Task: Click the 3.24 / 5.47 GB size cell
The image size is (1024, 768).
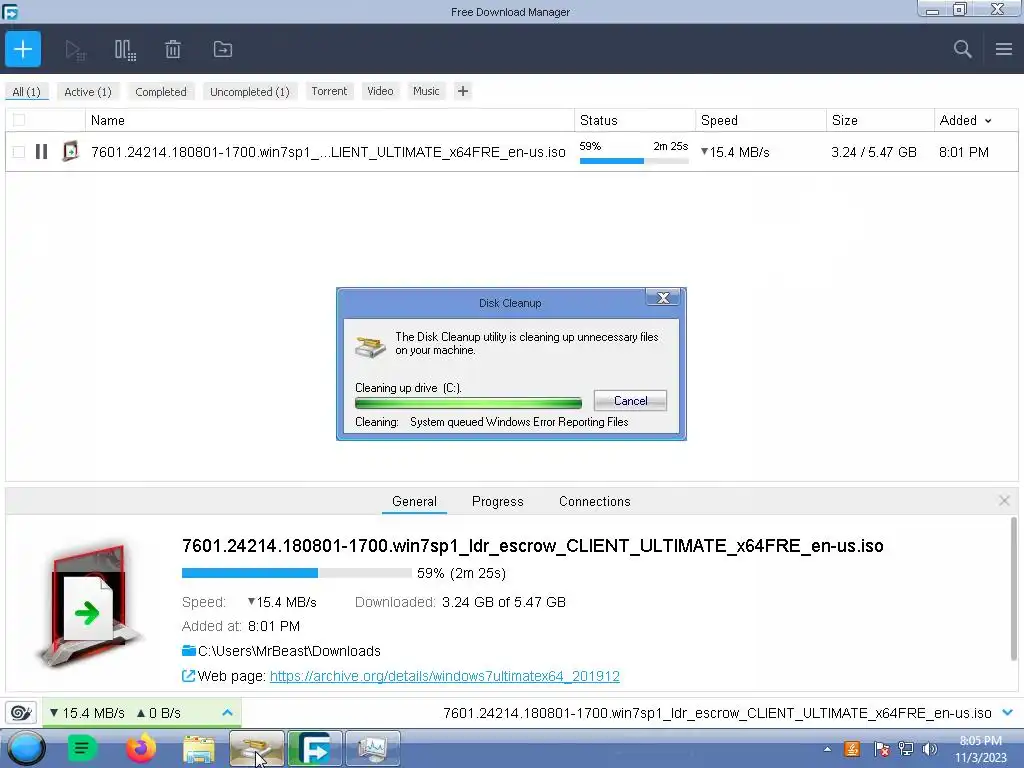Action: click(x=874, y=152)
